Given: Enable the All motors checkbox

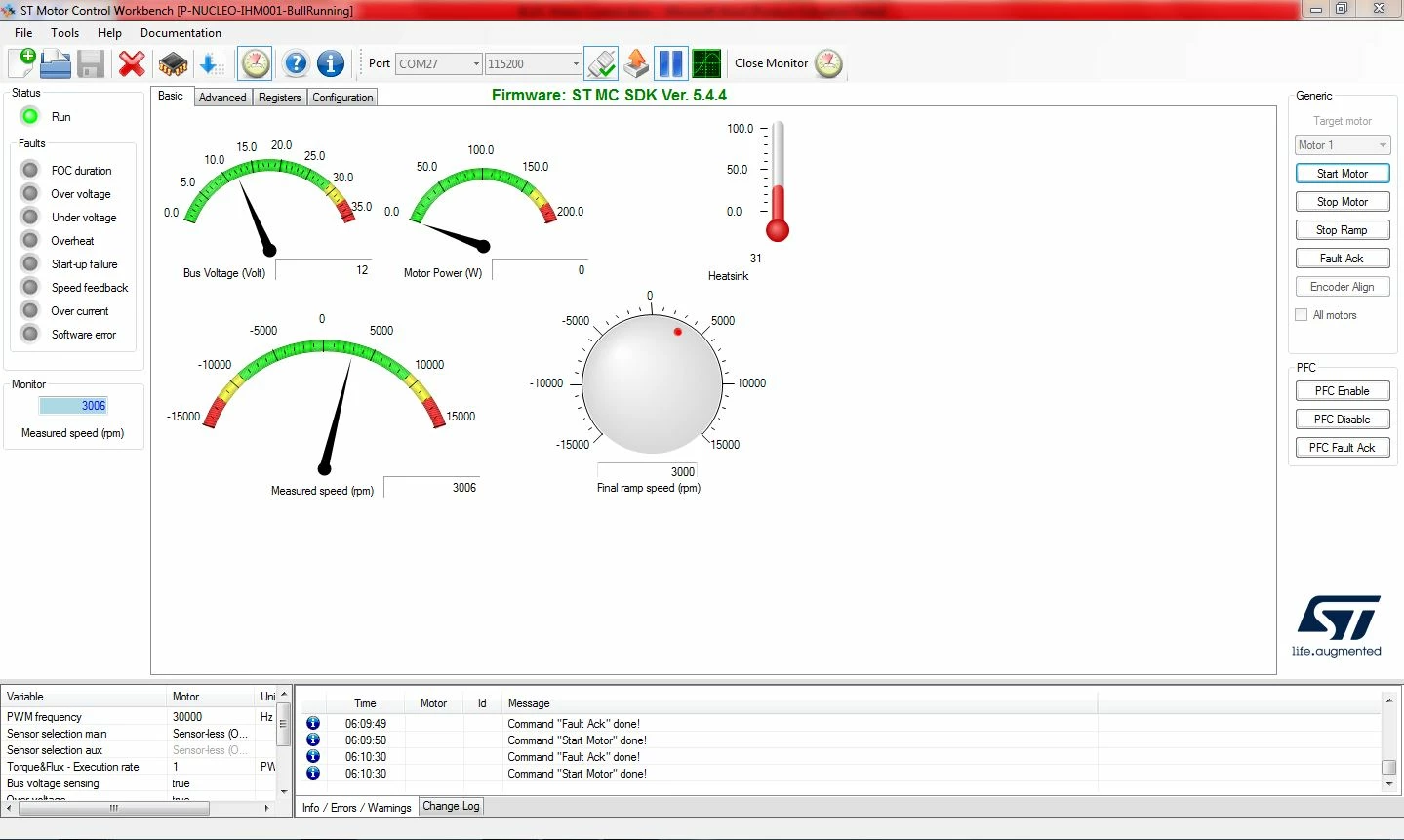Looking at the screenshot, I should point(1301,314).
